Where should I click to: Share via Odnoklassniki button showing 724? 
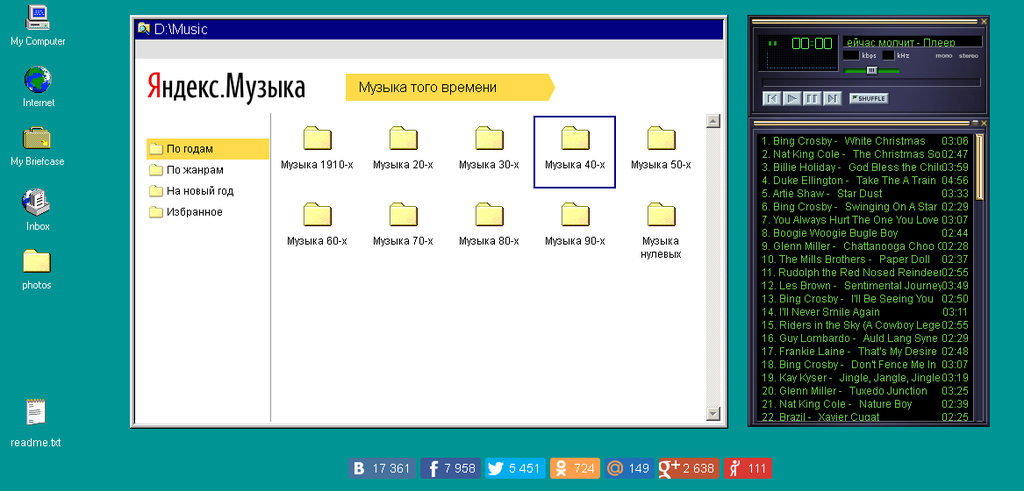click(575, 468)
